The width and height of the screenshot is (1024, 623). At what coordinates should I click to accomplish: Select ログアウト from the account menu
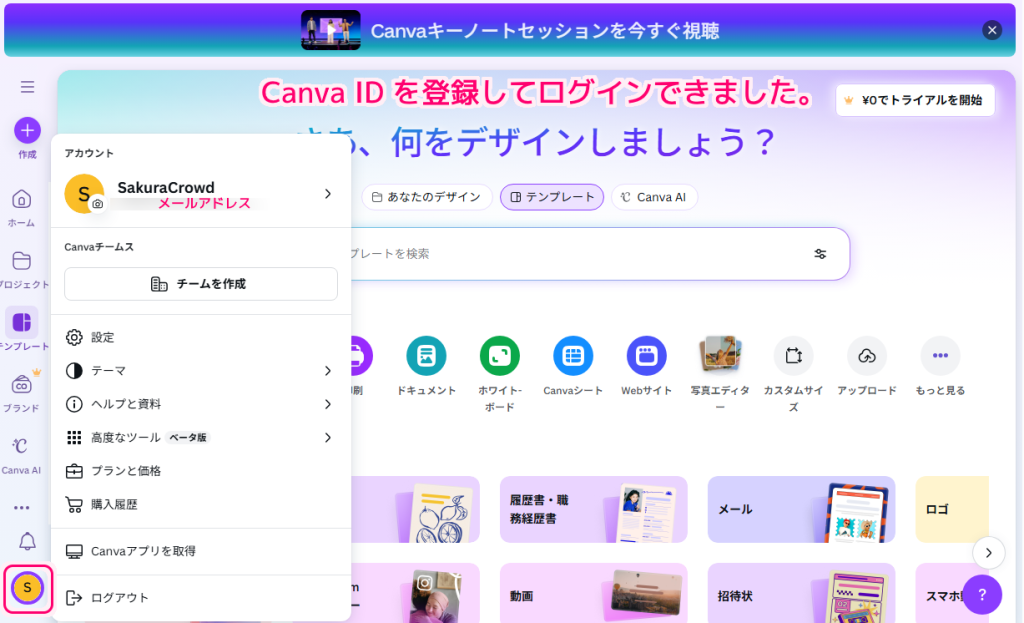point(200,597)
